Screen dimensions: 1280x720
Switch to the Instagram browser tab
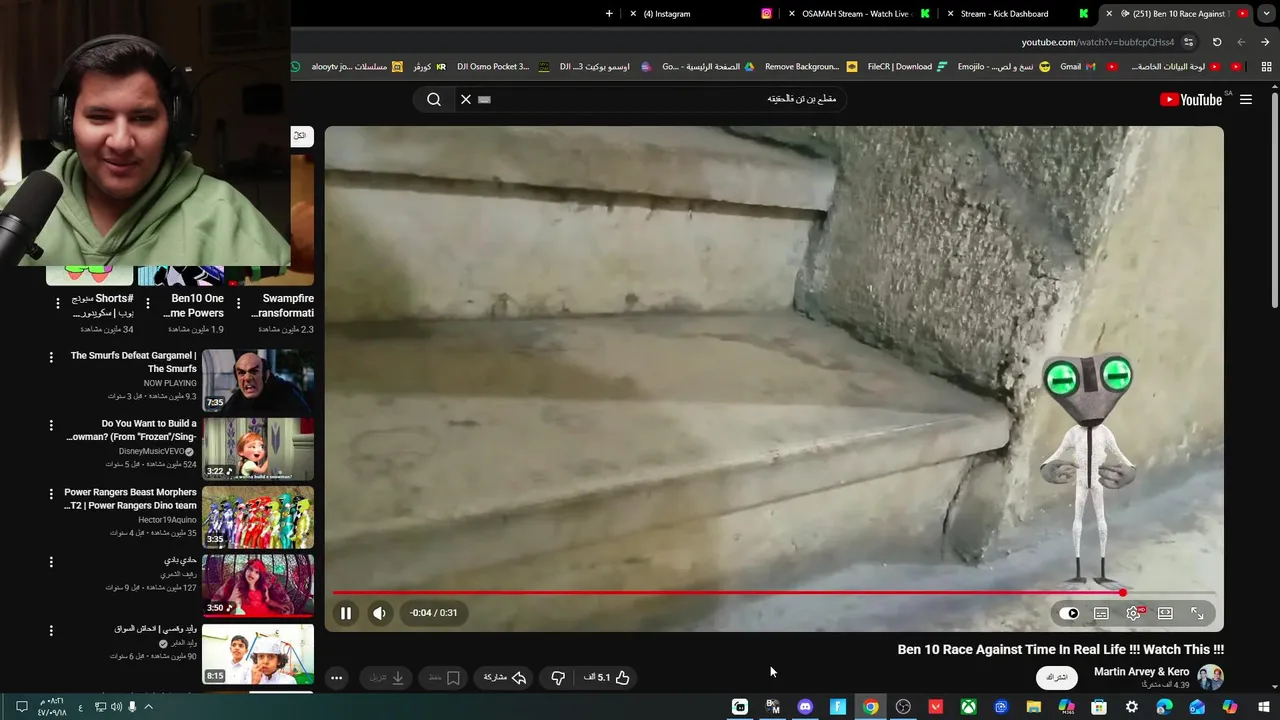coord(700,14)
